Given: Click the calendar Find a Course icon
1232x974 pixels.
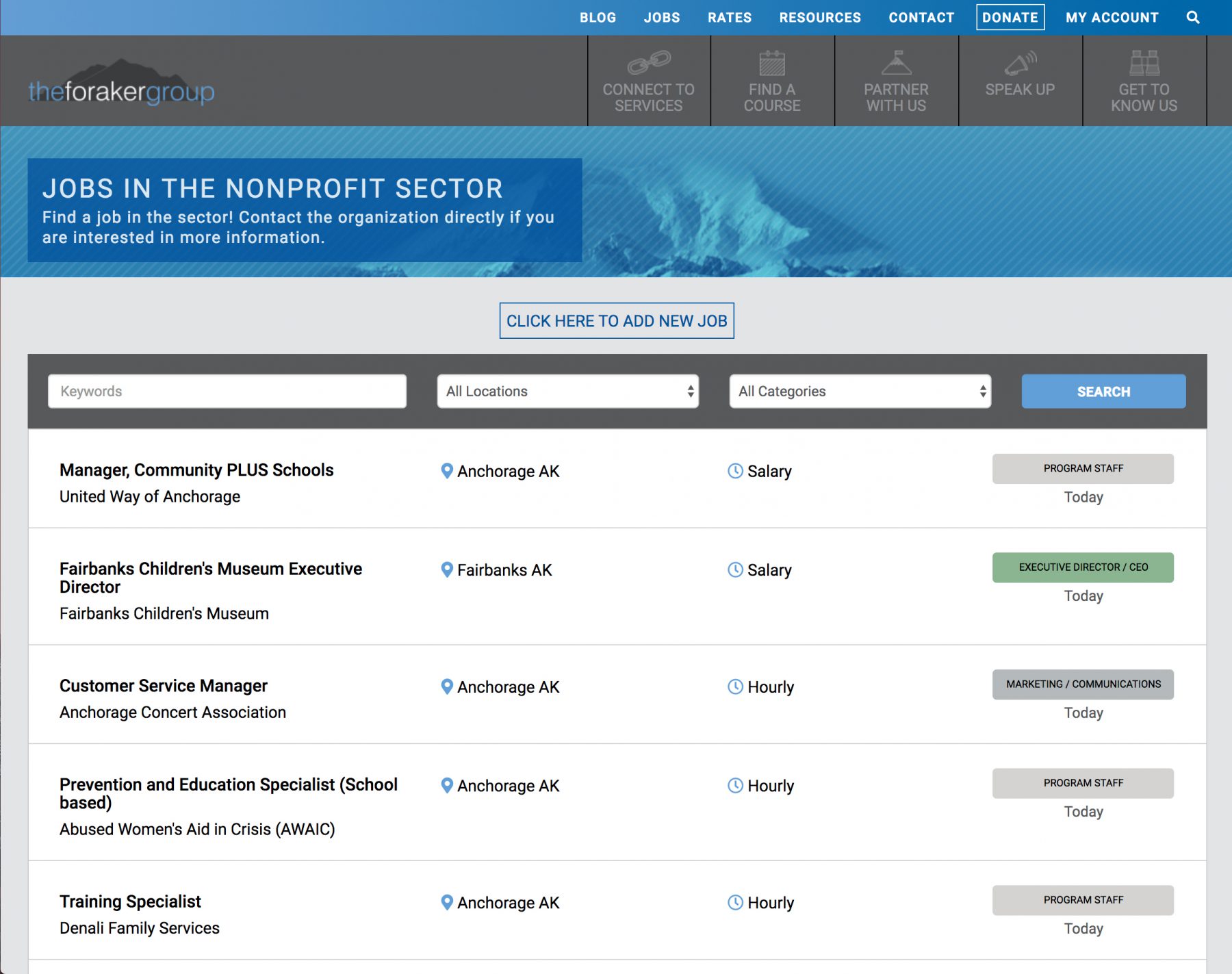Looking at the screenshot, I should [772, 63].
